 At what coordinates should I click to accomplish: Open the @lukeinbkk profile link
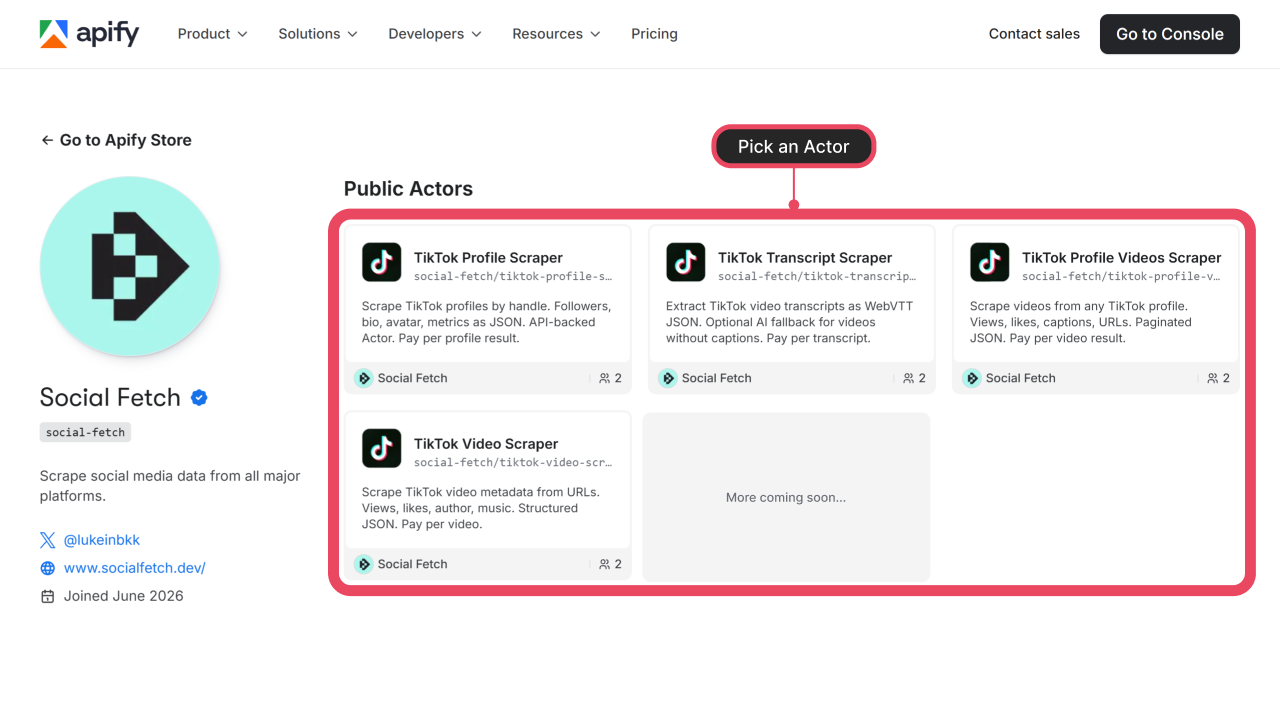pyautogui.click(x=102, y=540)
